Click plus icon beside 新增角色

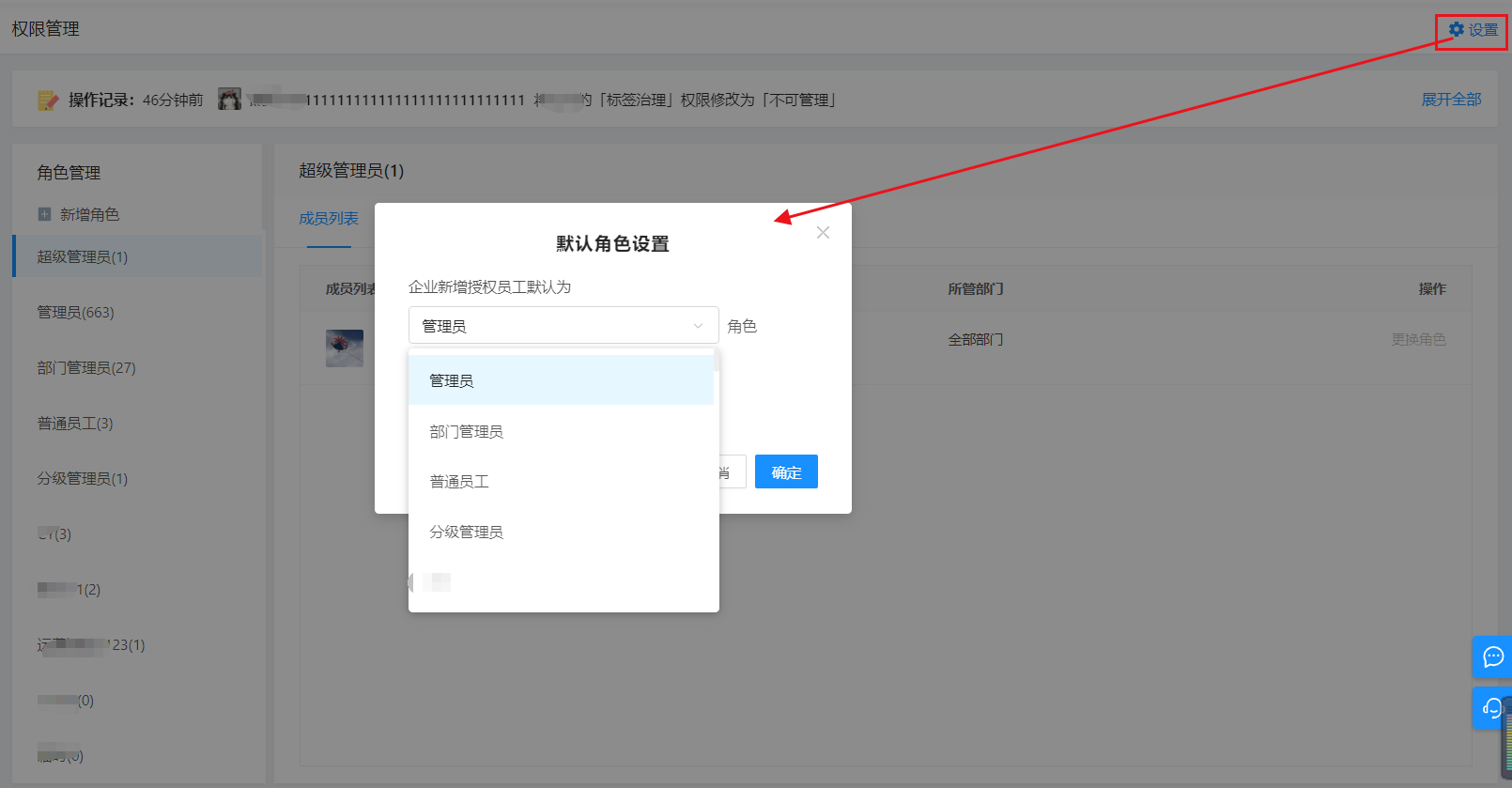pyautogui.click(x=44, y=214)
